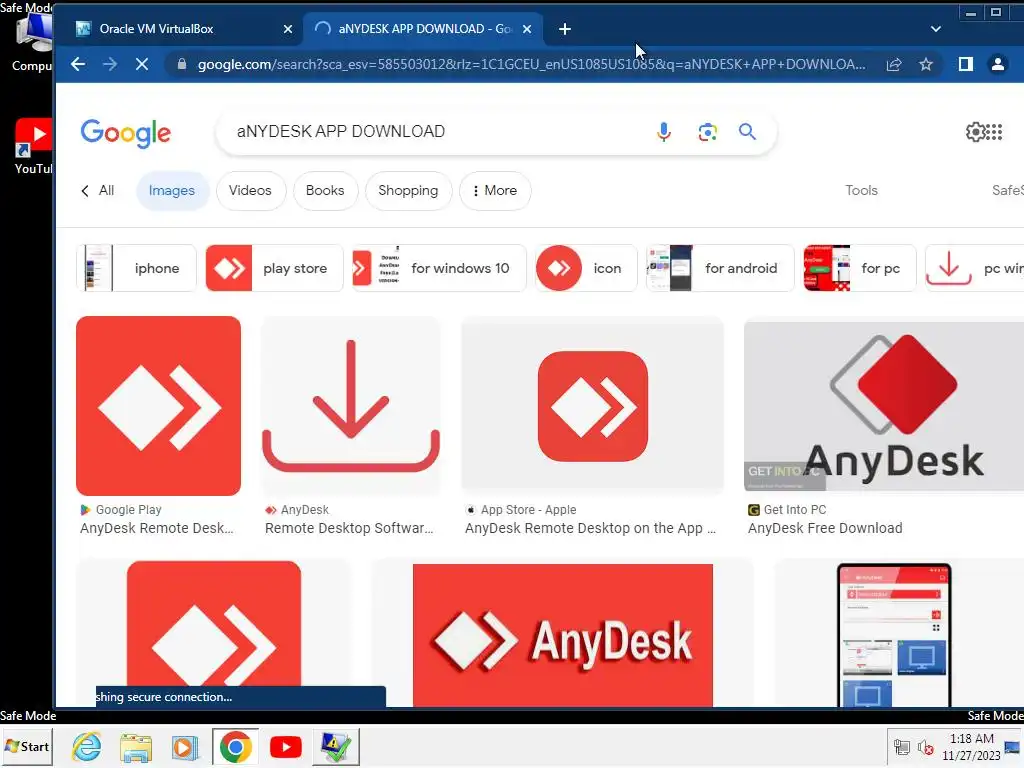
Task: Close the aNYDESK APP DOWNLOAD tab
Action: [527, 29]
